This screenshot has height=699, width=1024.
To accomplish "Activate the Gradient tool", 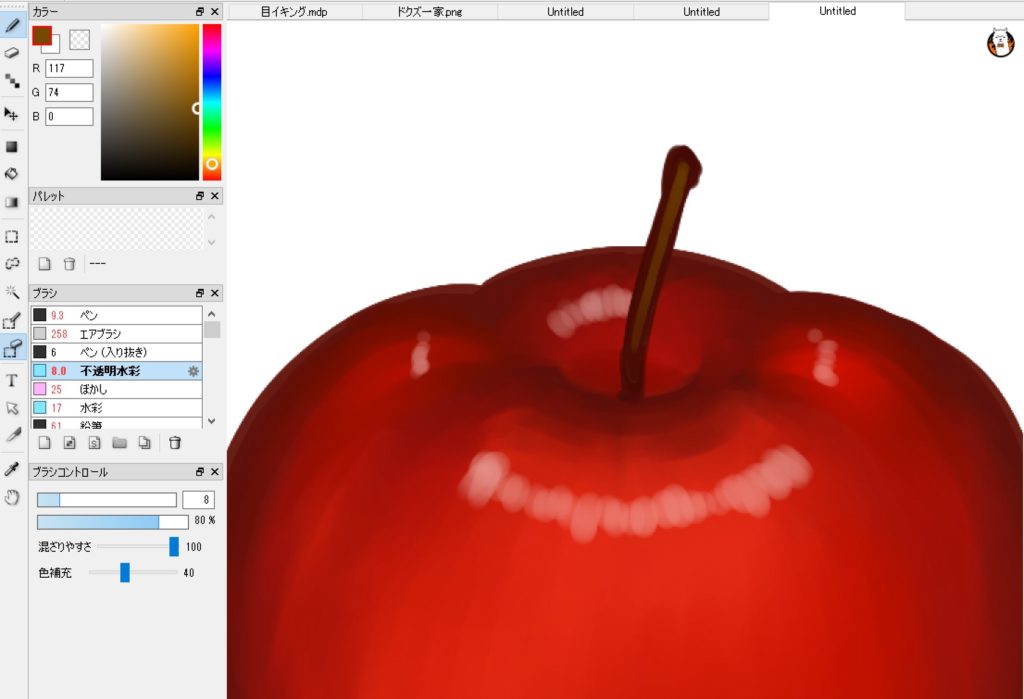I will pyautogui.click(x=13, y=202).
